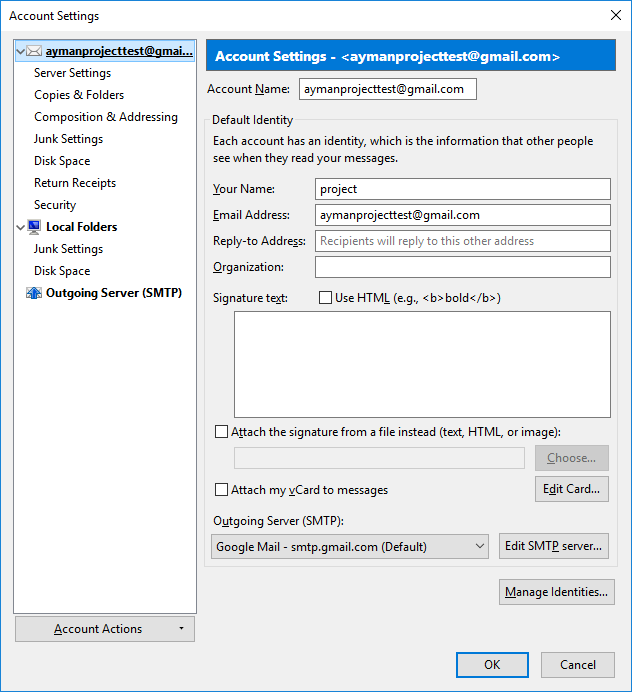632x692 pixels.
Task: Click inside the Signature text area
Action: pyautogui.click(x=422, y=365)
